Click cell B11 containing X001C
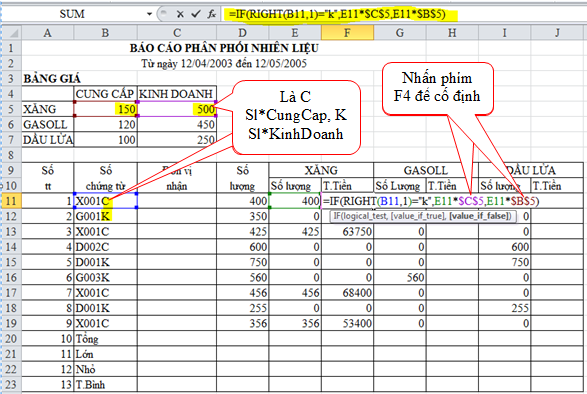Viewport: 587px width, 394px height. coord(106,201)
